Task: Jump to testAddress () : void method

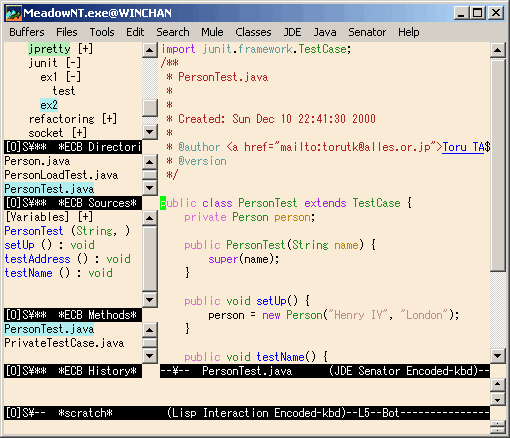Action: (68, 259)
